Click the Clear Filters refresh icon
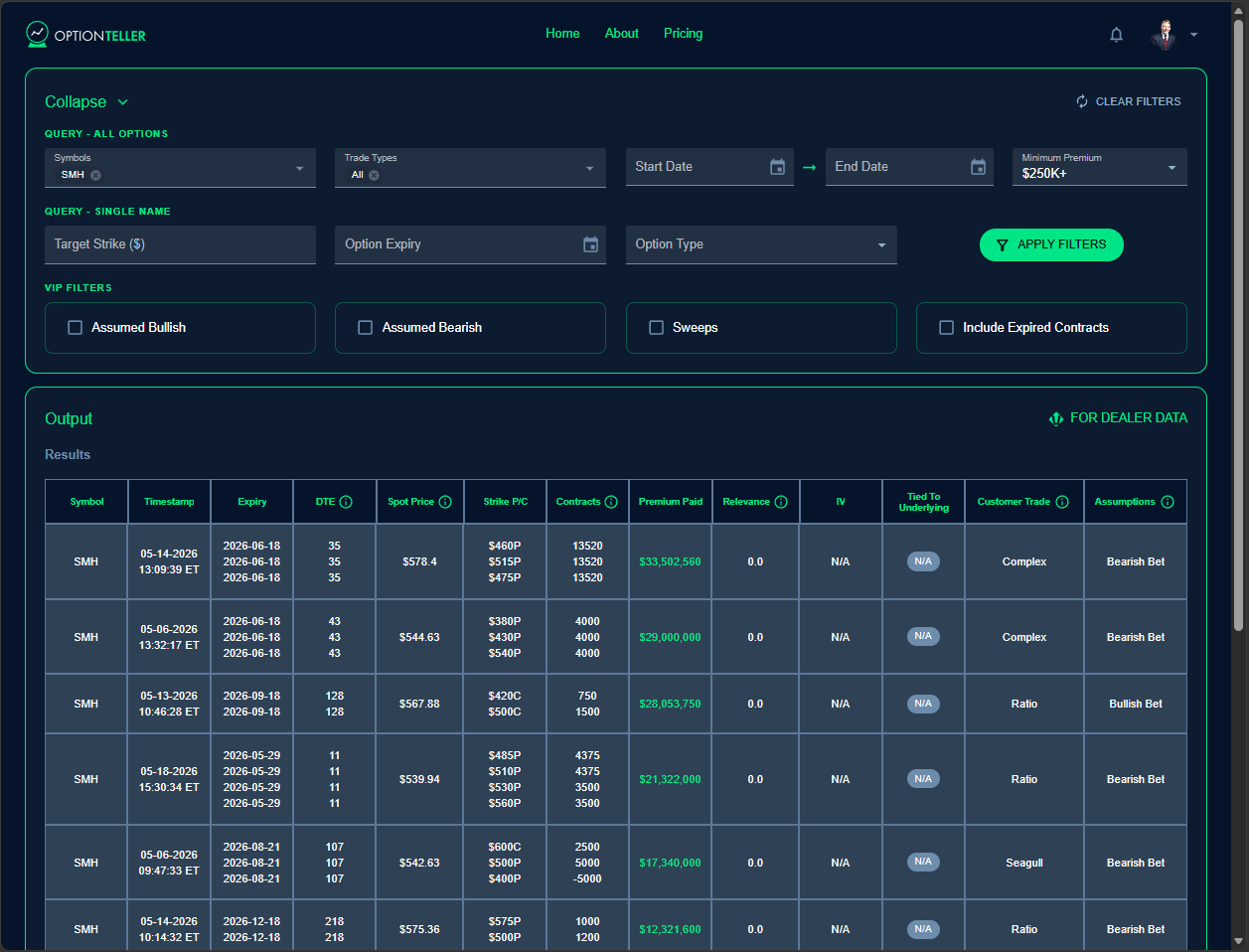This screenshot has width=1249, height=952. click(x=1082, y=101)
